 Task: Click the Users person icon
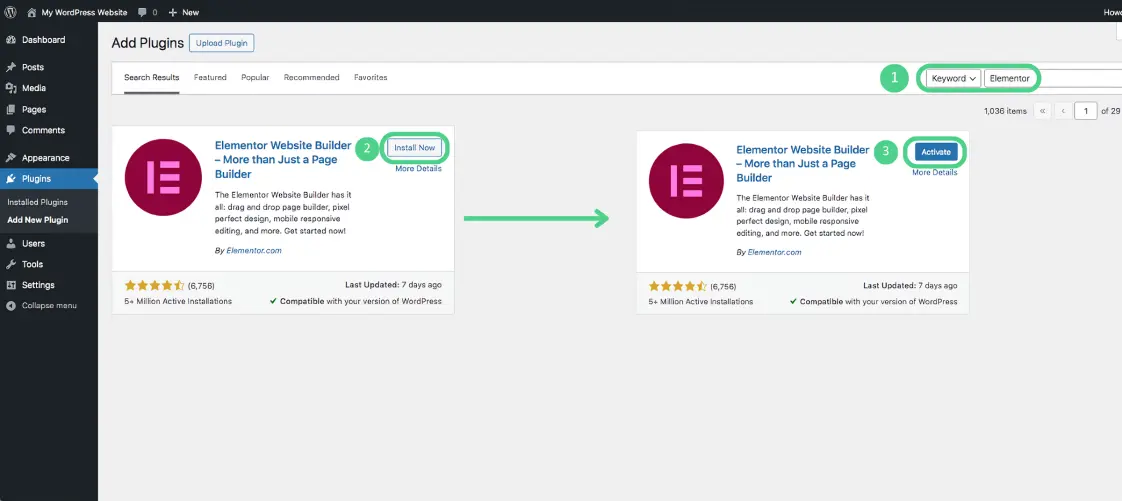pyautogui.click(x=11, y=243)
